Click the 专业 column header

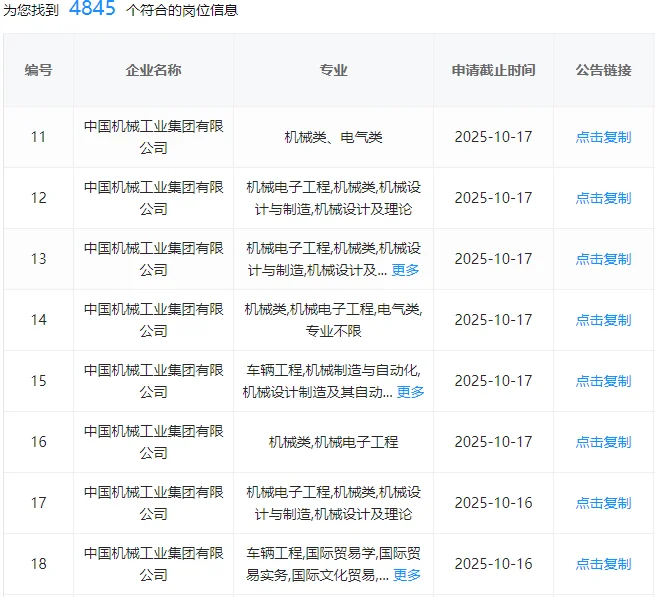(333, 70)
